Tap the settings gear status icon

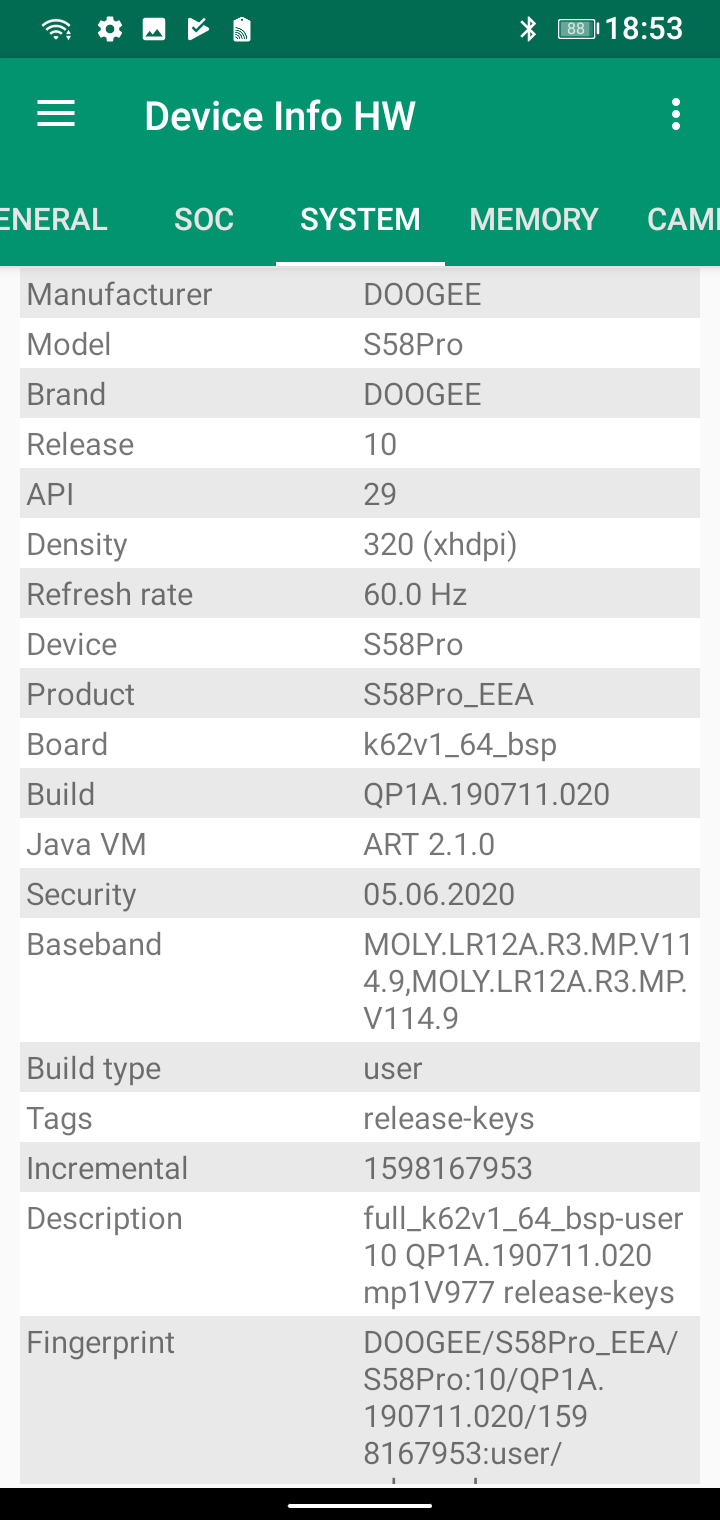[109, 29]
